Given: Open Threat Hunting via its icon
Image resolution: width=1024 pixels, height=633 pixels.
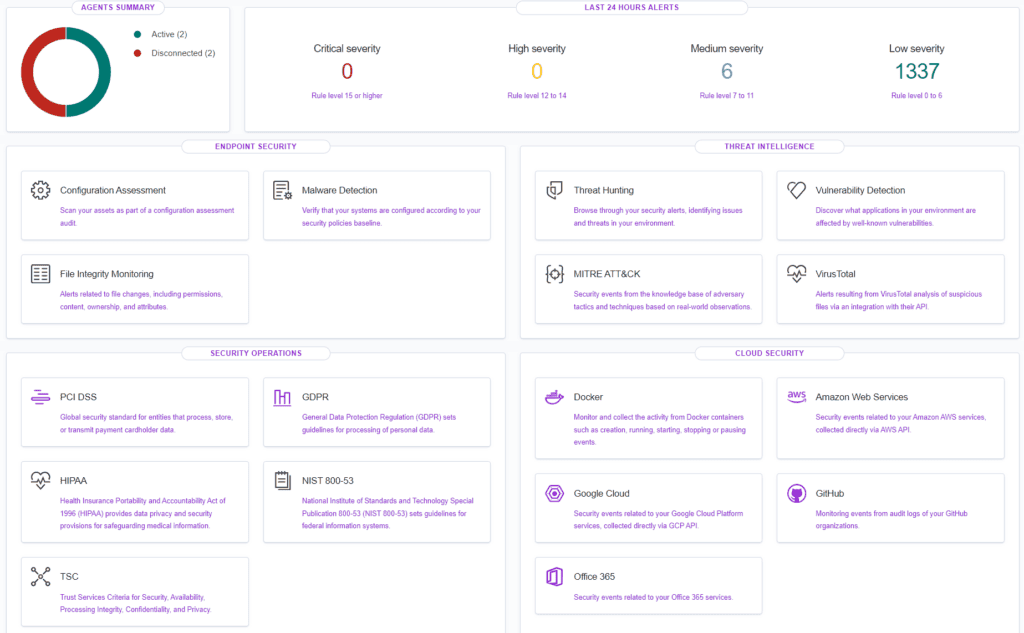Looking at the screenshot, I should (553, 189).
